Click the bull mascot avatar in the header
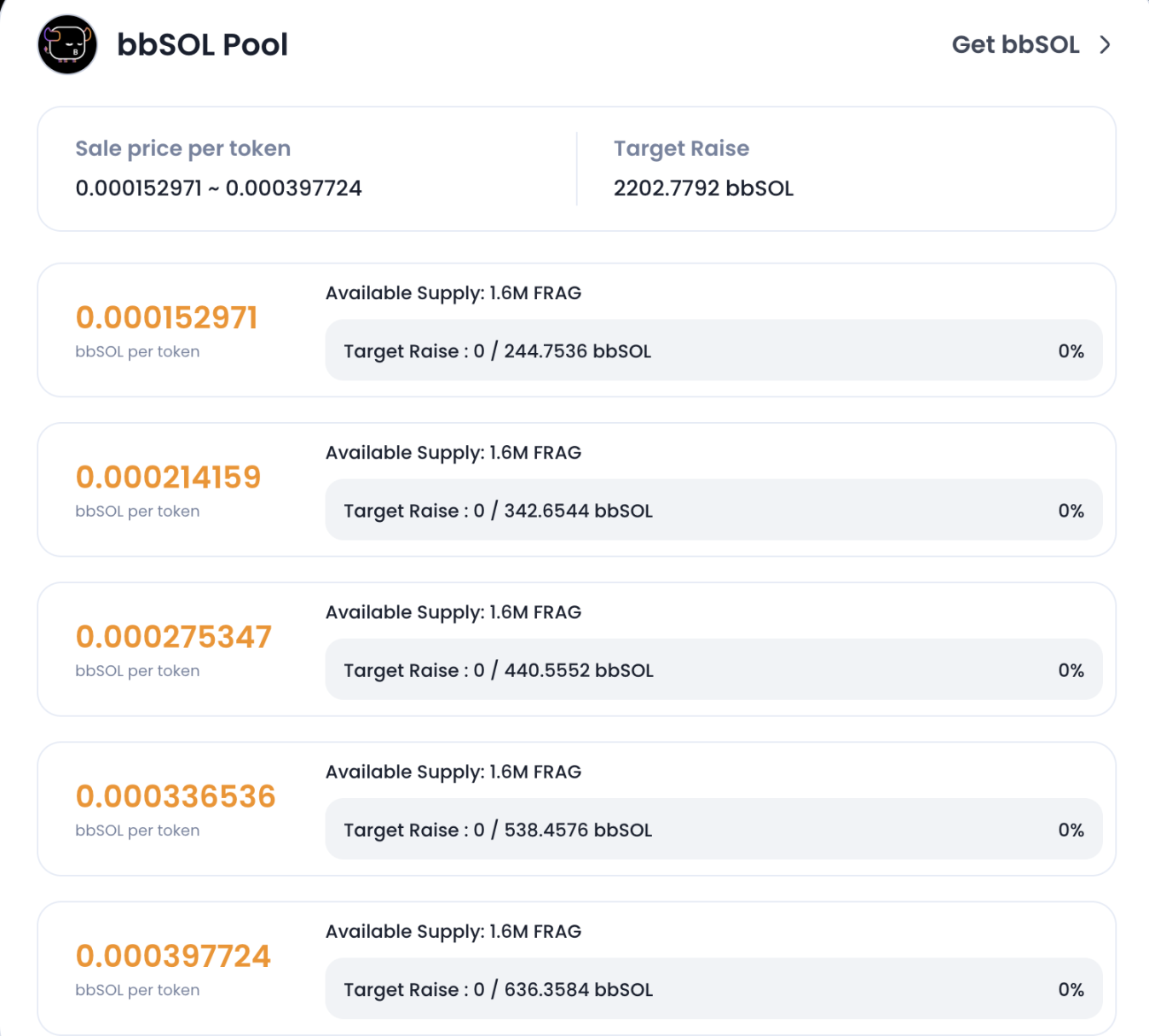 pyautogui.click(x=66, y=44)
